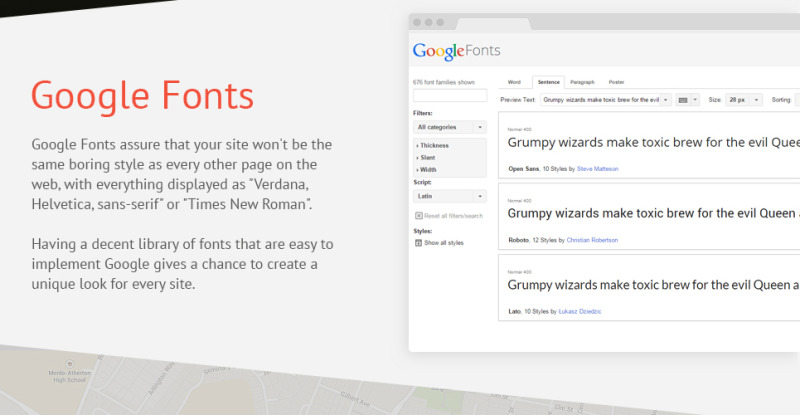Click the 'Sorting:' label
The height and width of the screenshot is (415, 800).
click(781, 100)
